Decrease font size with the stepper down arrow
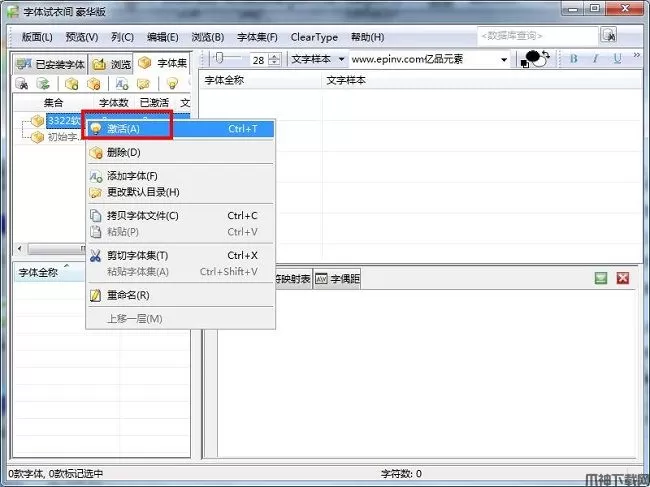The height and width of the screenshot is (487, 650). [x=274, y=63]
